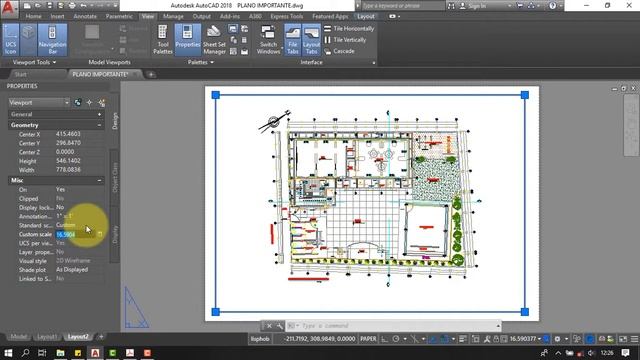Click Tile Vertically
The width and height of the screenshot is (640, 360).
(x=345, y=40)
